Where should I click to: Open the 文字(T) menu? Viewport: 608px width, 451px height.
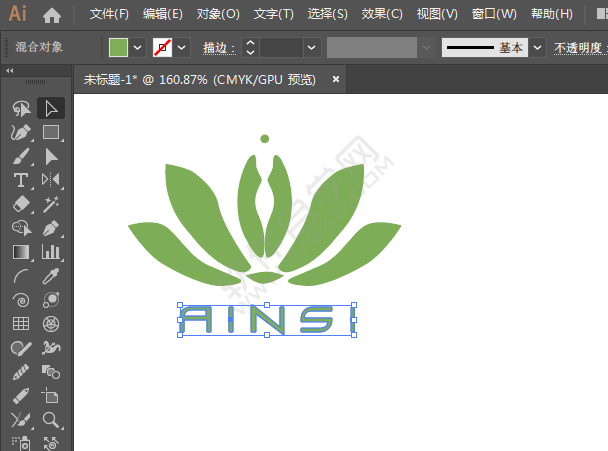tap(274, 14)
